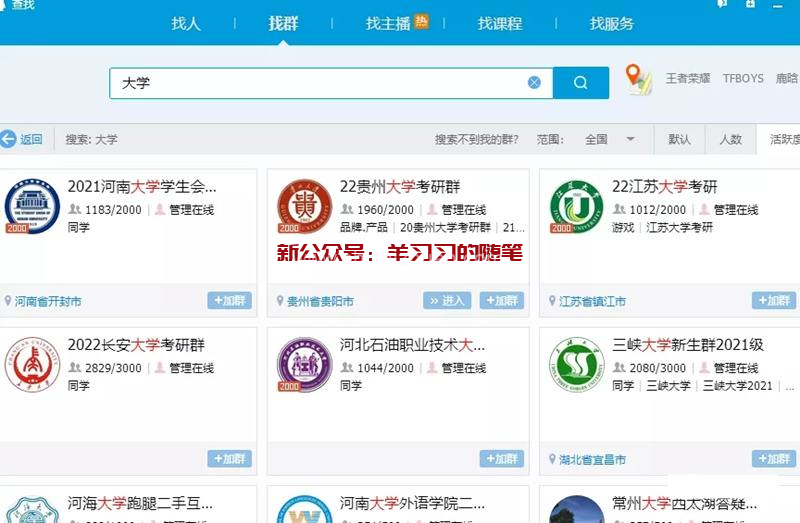
Task: Click 加群 for 2021河南大学学生会
Action: click(x=229, y=300)
